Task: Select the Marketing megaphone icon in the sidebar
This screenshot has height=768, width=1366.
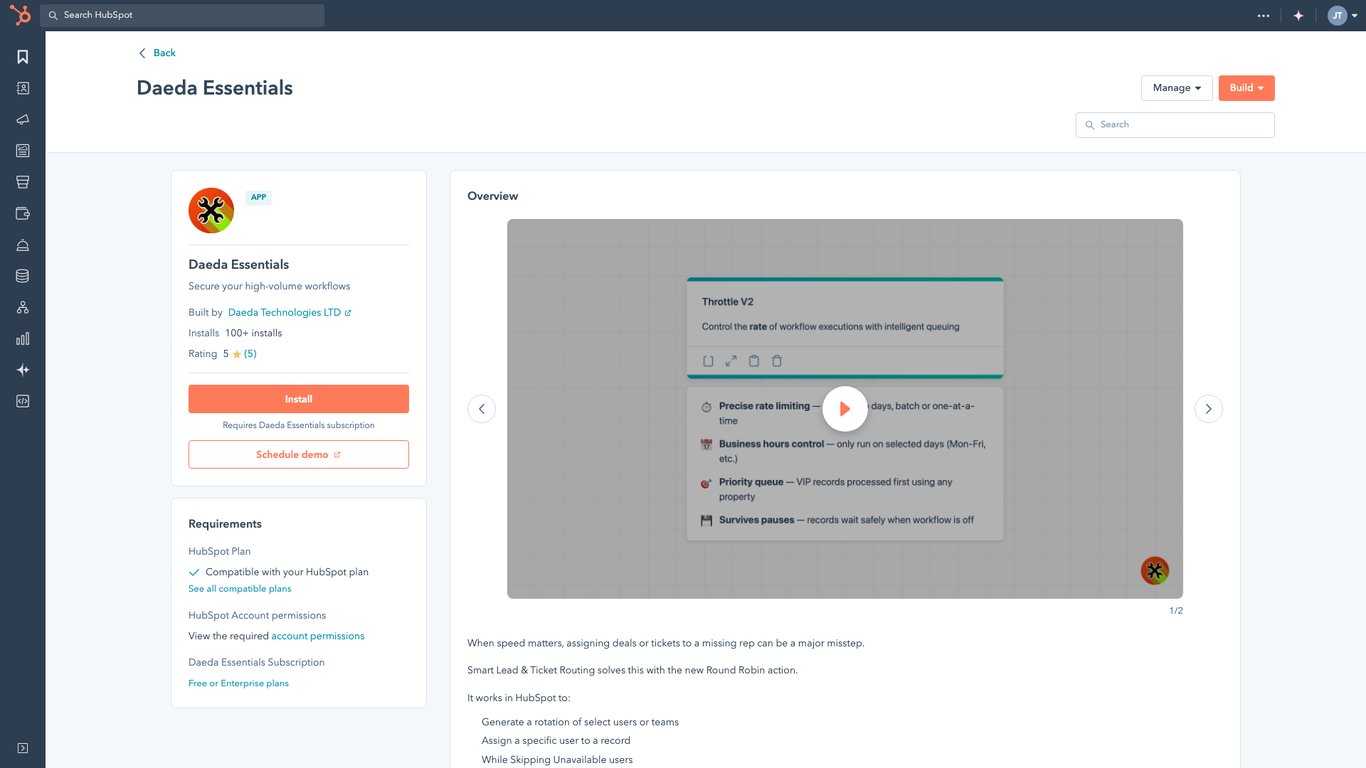Action: point(22,119)
